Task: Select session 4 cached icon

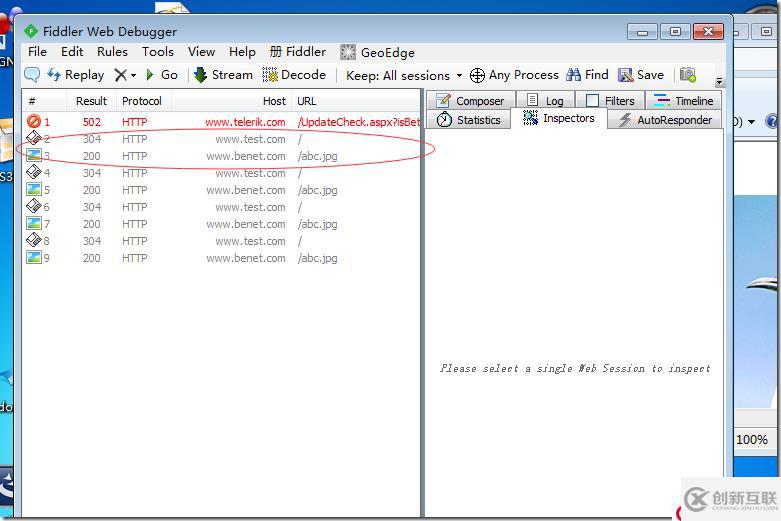Action: [34, 172]
